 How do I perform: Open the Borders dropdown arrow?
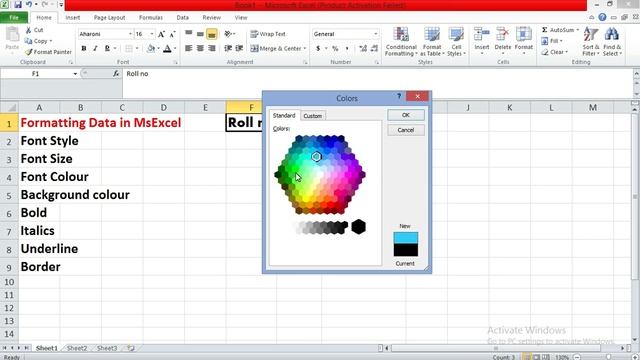point(137,48)
